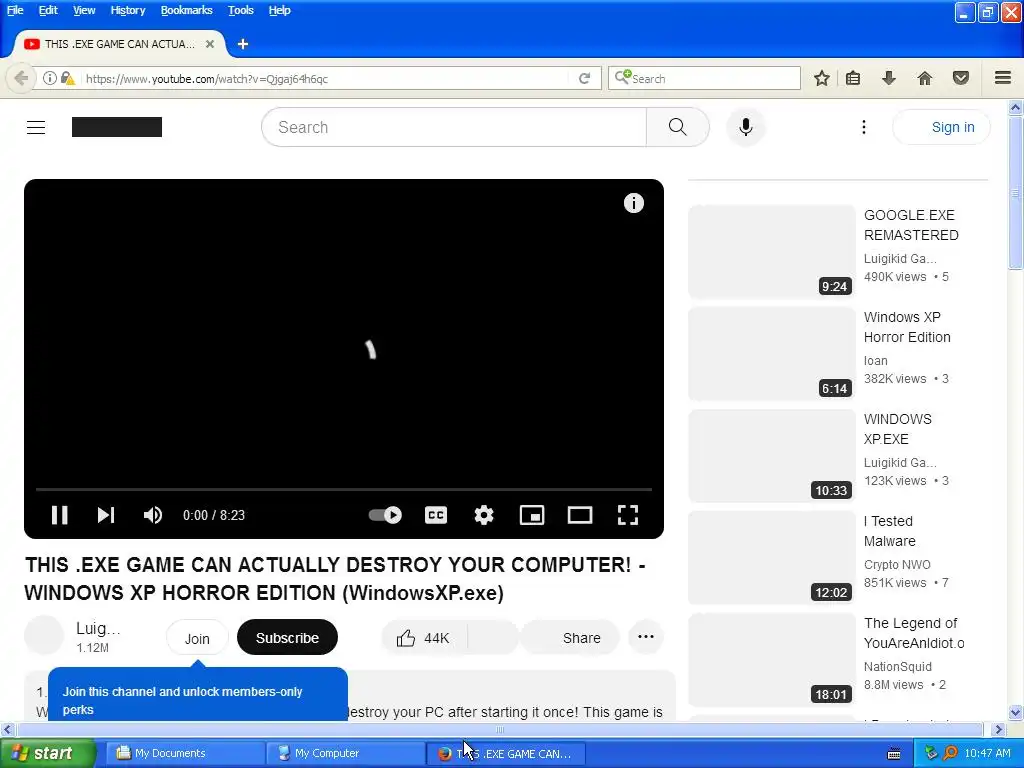
Task: Click the on-screen keyboard tray icon
Action: pyautogui.click(x=894, y=754)
